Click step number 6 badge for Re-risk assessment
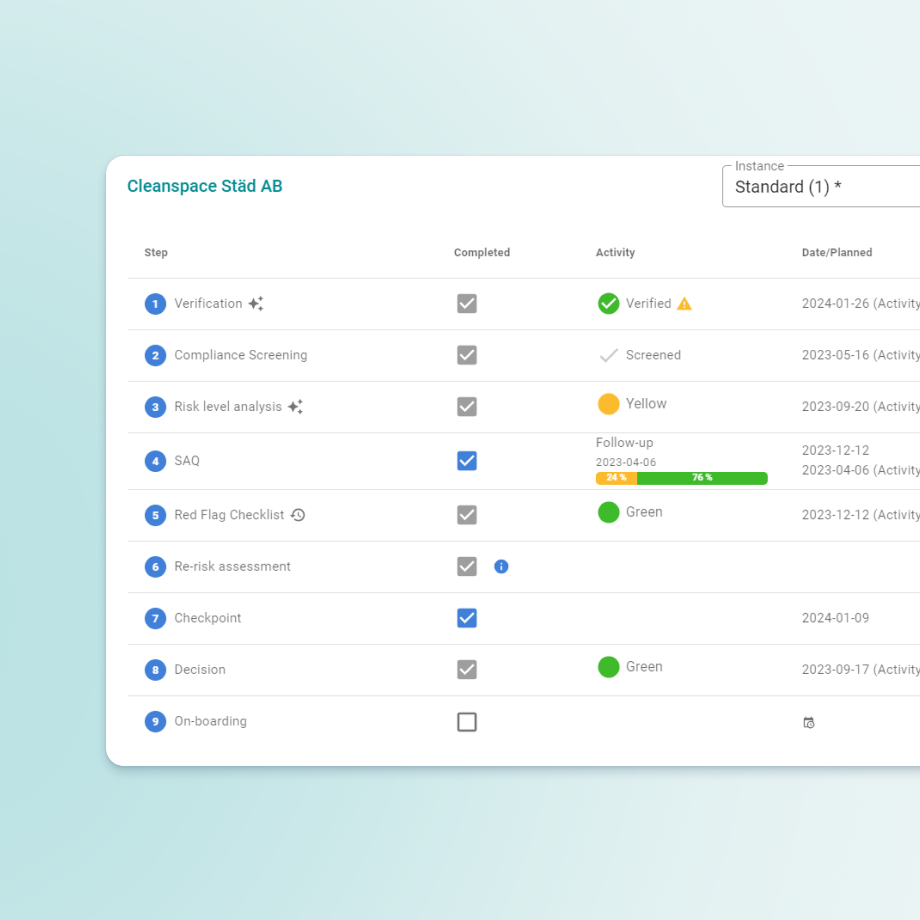 155,567
